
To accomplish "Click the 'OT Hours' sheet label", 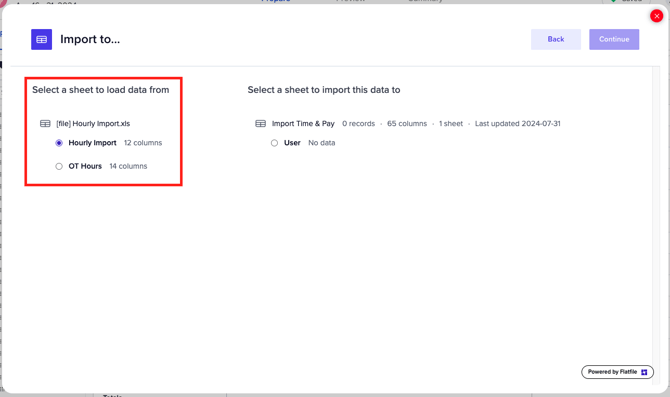I will click(85, 166).
